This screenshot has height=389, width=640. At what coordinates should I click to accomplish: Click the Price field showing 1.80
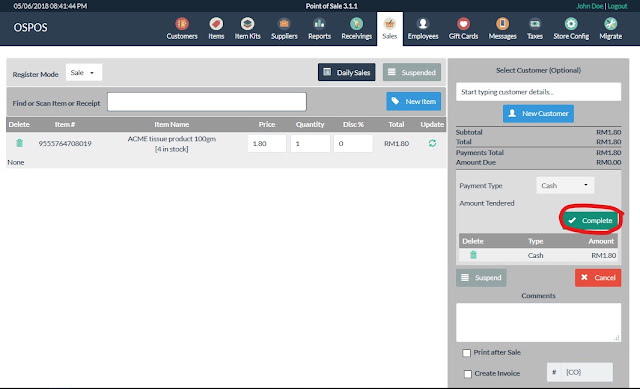coord(267,144)
